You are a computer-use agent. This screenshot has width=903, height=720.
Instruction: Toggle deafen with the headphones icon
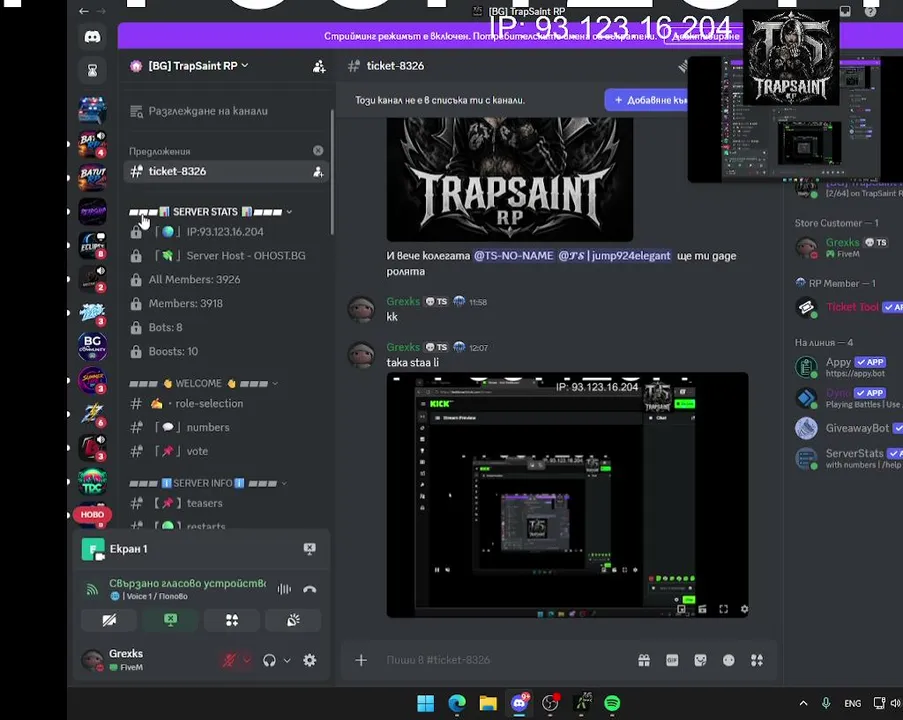[269, 660]
